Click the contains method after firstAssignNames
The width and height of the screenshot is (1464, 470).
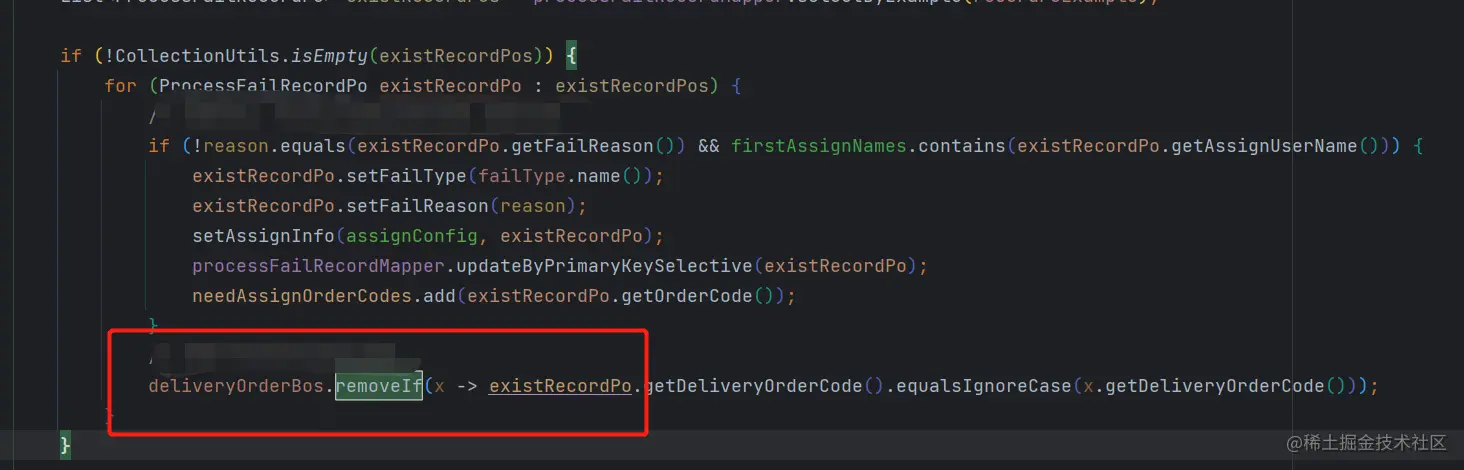[961, 146]
